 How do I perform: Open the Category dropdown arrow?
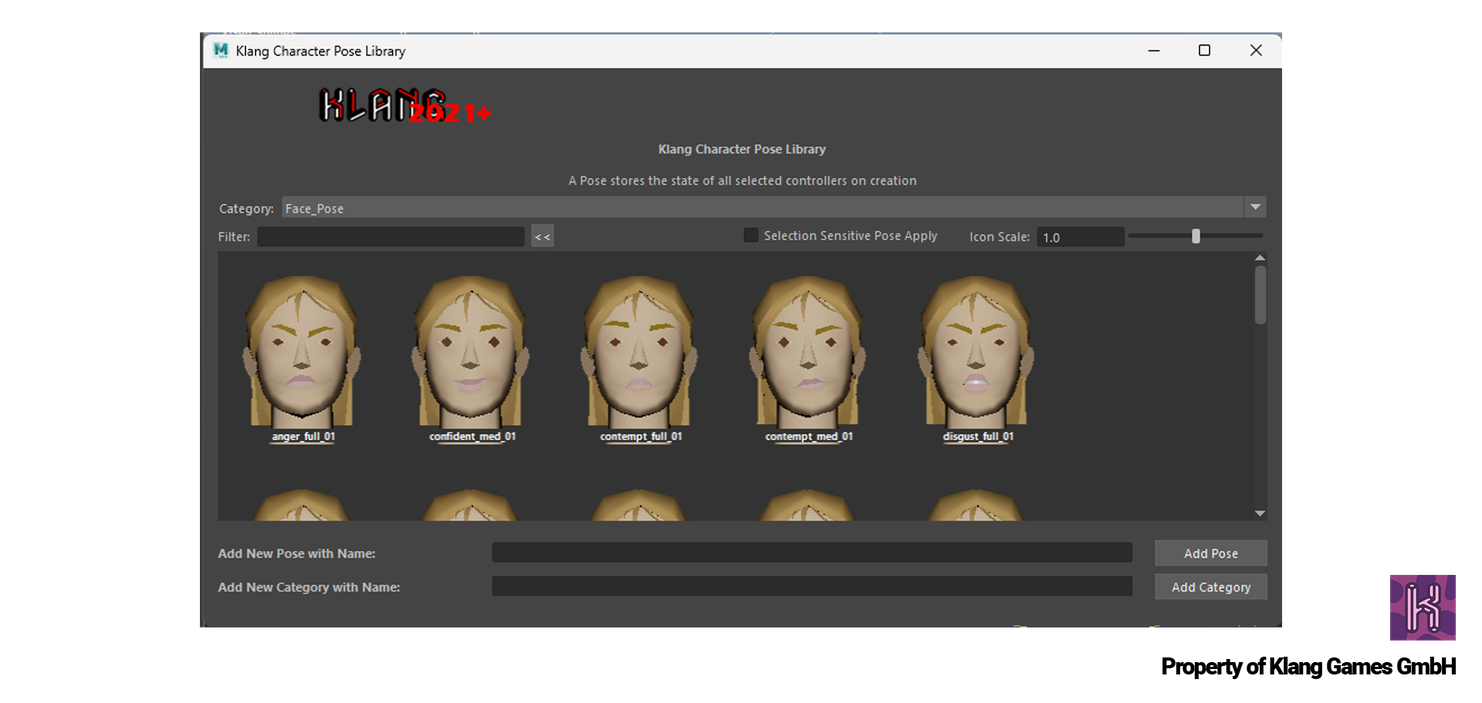click(x=1255, y=208)
